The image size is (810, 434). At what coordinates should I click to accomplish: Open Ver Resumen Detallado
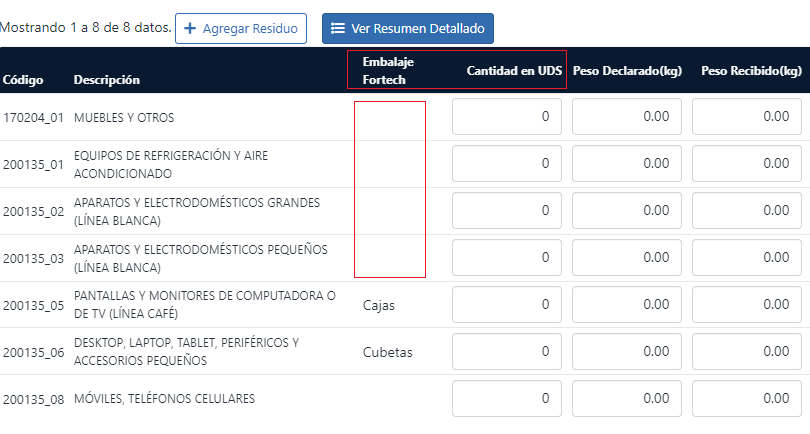407,29
